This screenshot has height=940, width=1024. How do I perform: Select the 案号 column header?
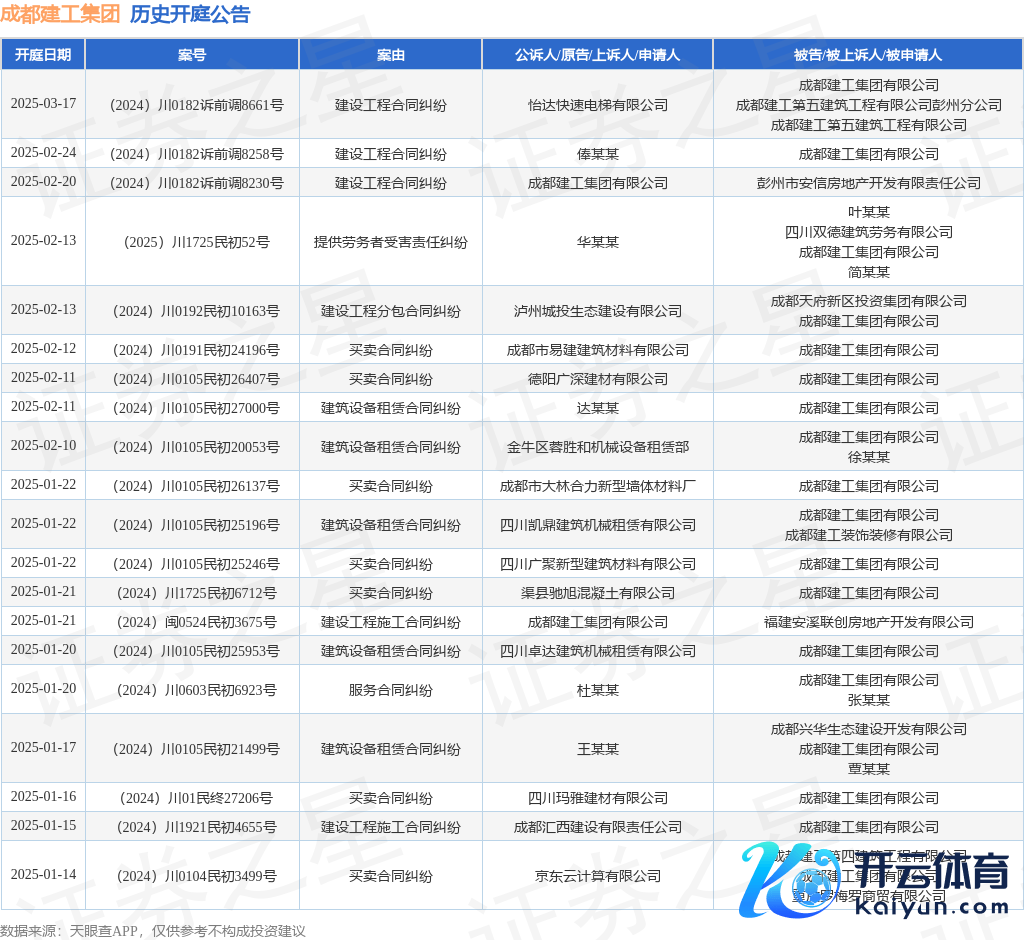click(192, 55)
